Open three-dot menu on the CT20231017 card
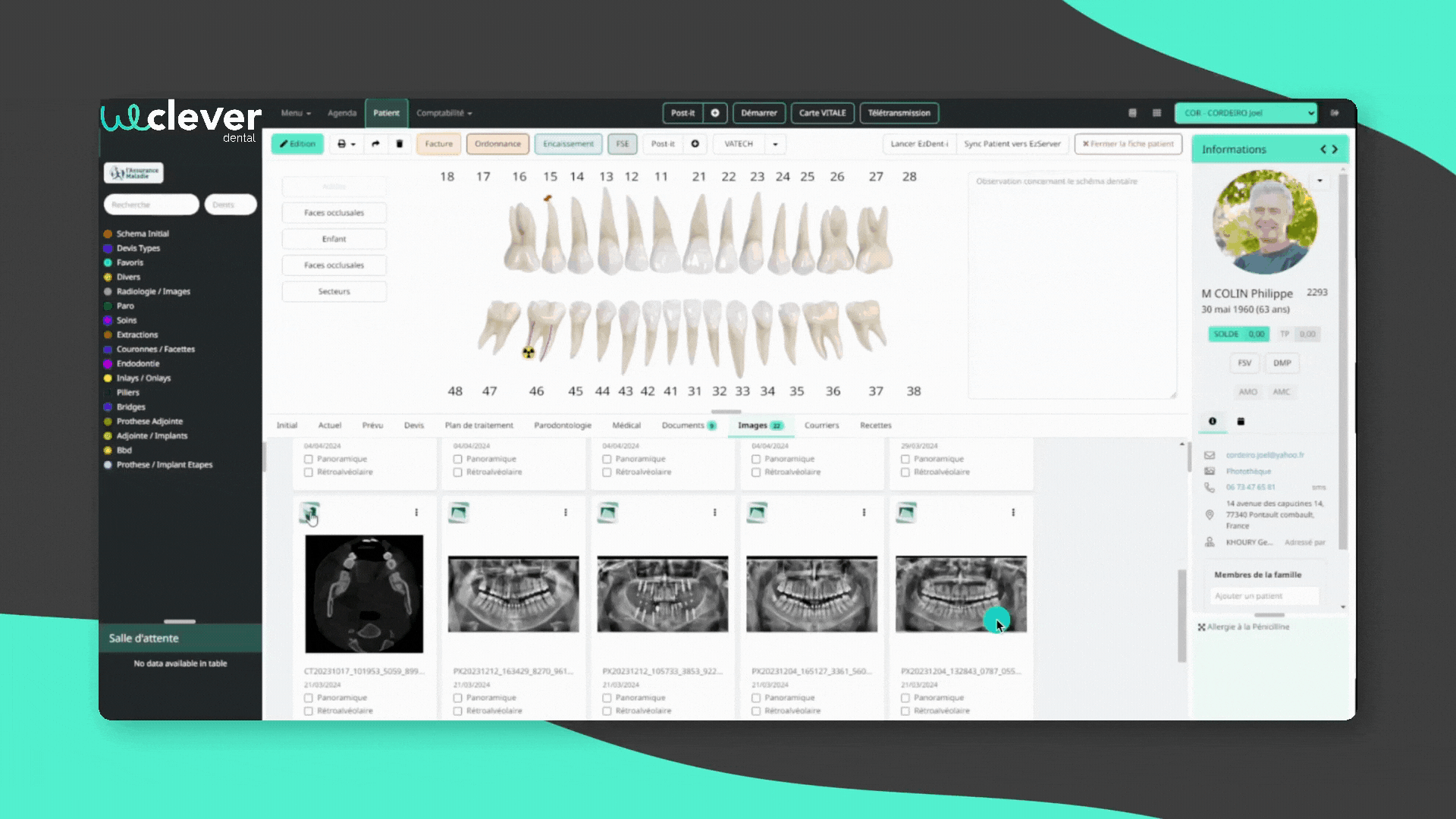Screen dimensions: 1456x819 (416, 513)
